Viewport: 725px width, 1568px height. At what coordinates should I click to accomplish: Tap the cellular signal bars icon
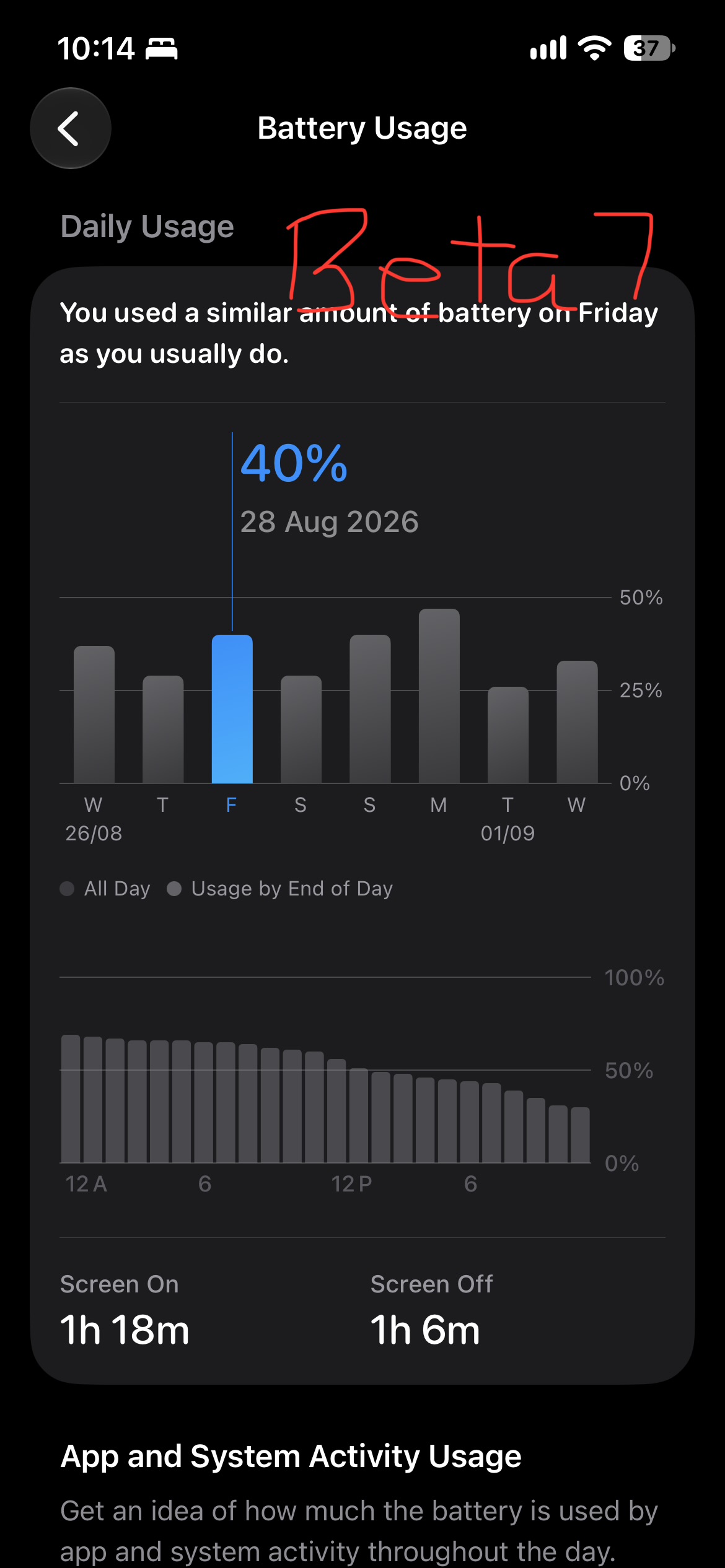[x=548, y=48]
